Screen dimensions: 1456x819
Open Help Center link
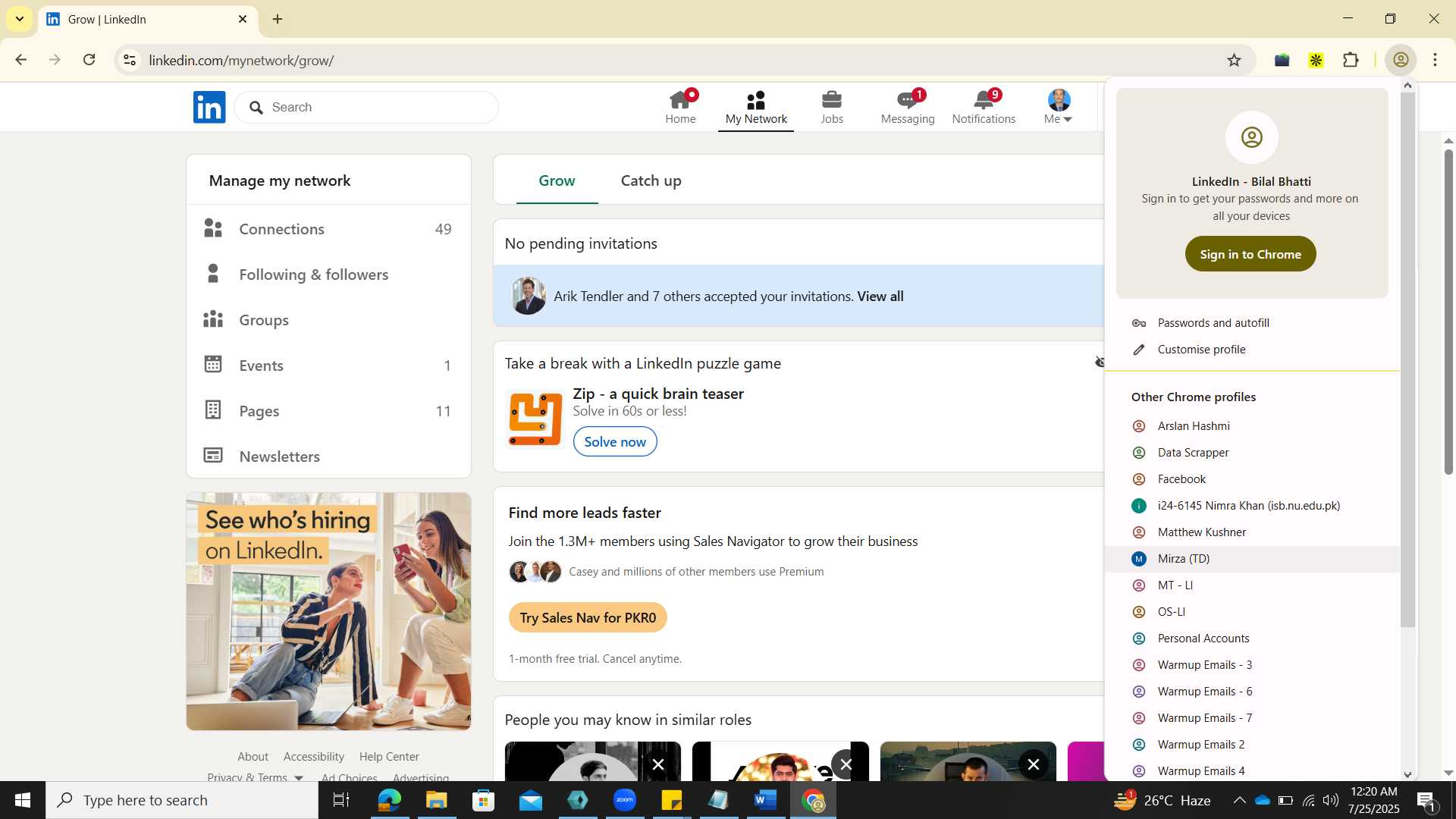[389, 757]
